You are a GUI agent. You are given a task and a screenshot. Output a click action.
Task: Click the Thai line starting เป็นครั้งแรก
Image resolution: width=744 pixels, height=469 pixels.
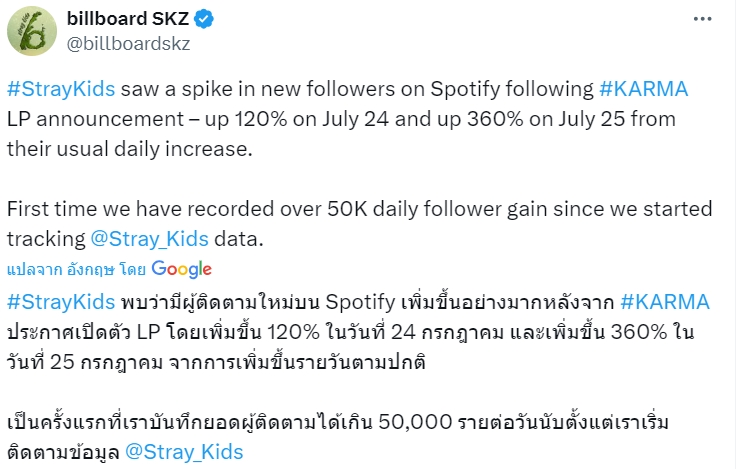coord(338,422)
